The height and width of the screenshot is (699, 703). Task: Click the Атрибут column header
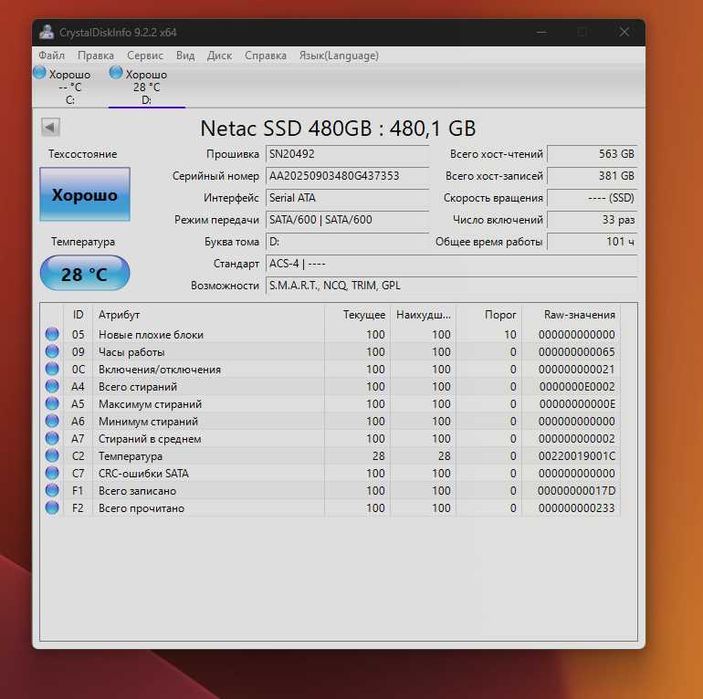pyautogui.click(x=208, y=315)
